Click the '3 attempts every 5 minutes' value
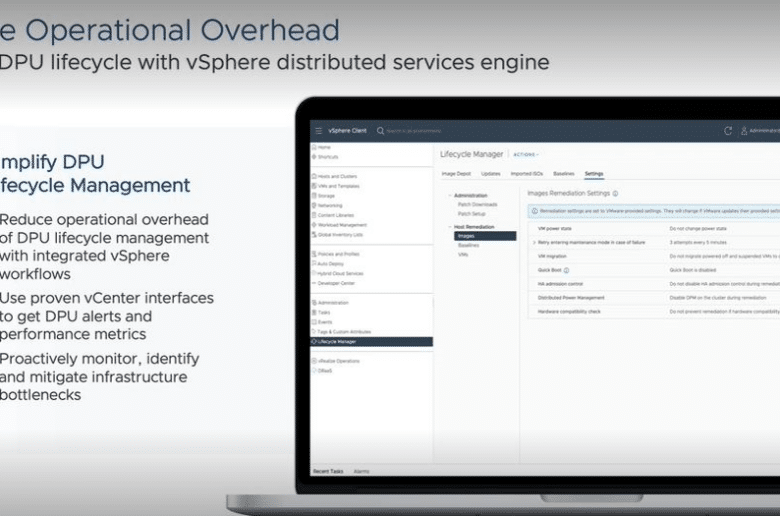The image size is (780, 516). click(698, 242)
